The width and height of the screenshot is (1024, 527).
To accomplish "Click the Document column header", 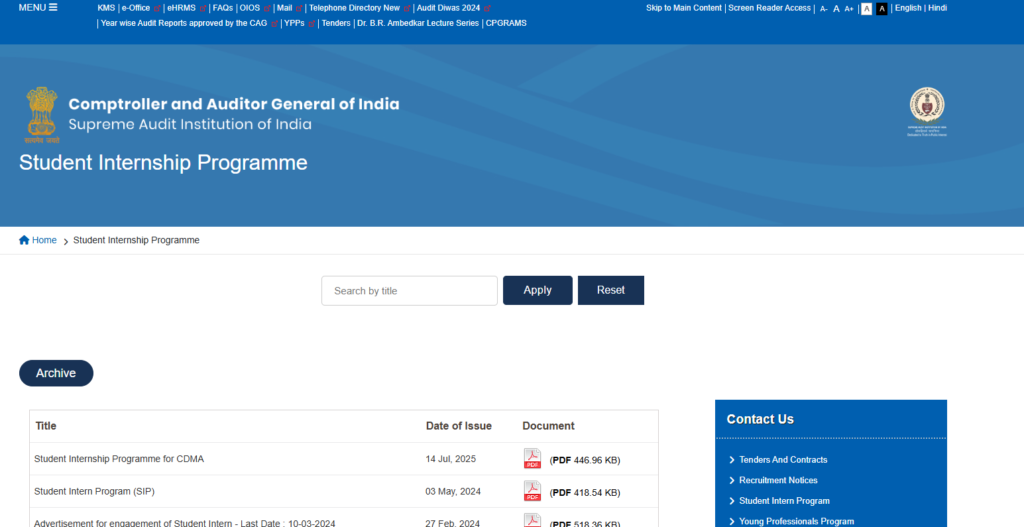I will point(549,426).
